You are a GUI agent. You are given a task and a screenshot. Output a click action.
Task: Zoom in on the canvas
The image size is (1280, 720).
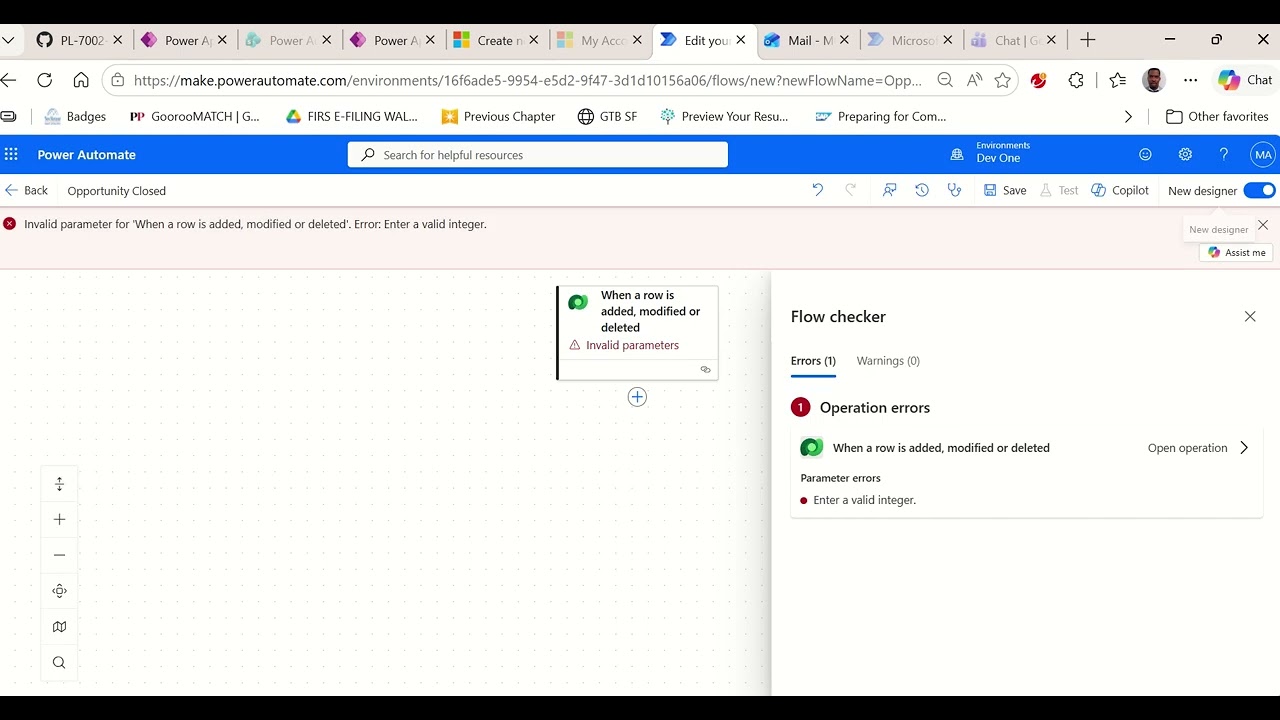click(59, 519)
